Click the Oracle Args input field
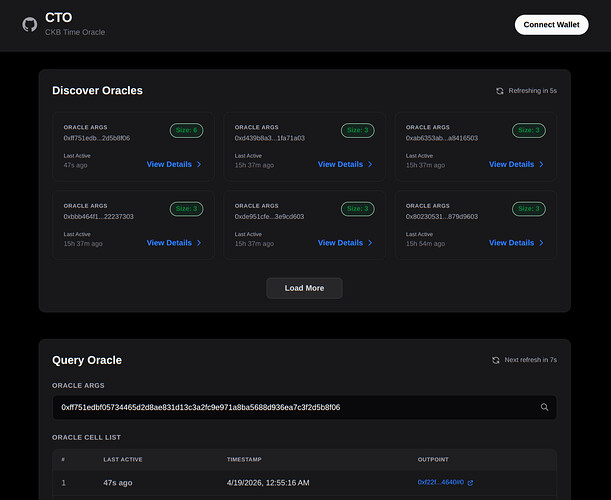The image size is (611, 500). click(304, 407)
